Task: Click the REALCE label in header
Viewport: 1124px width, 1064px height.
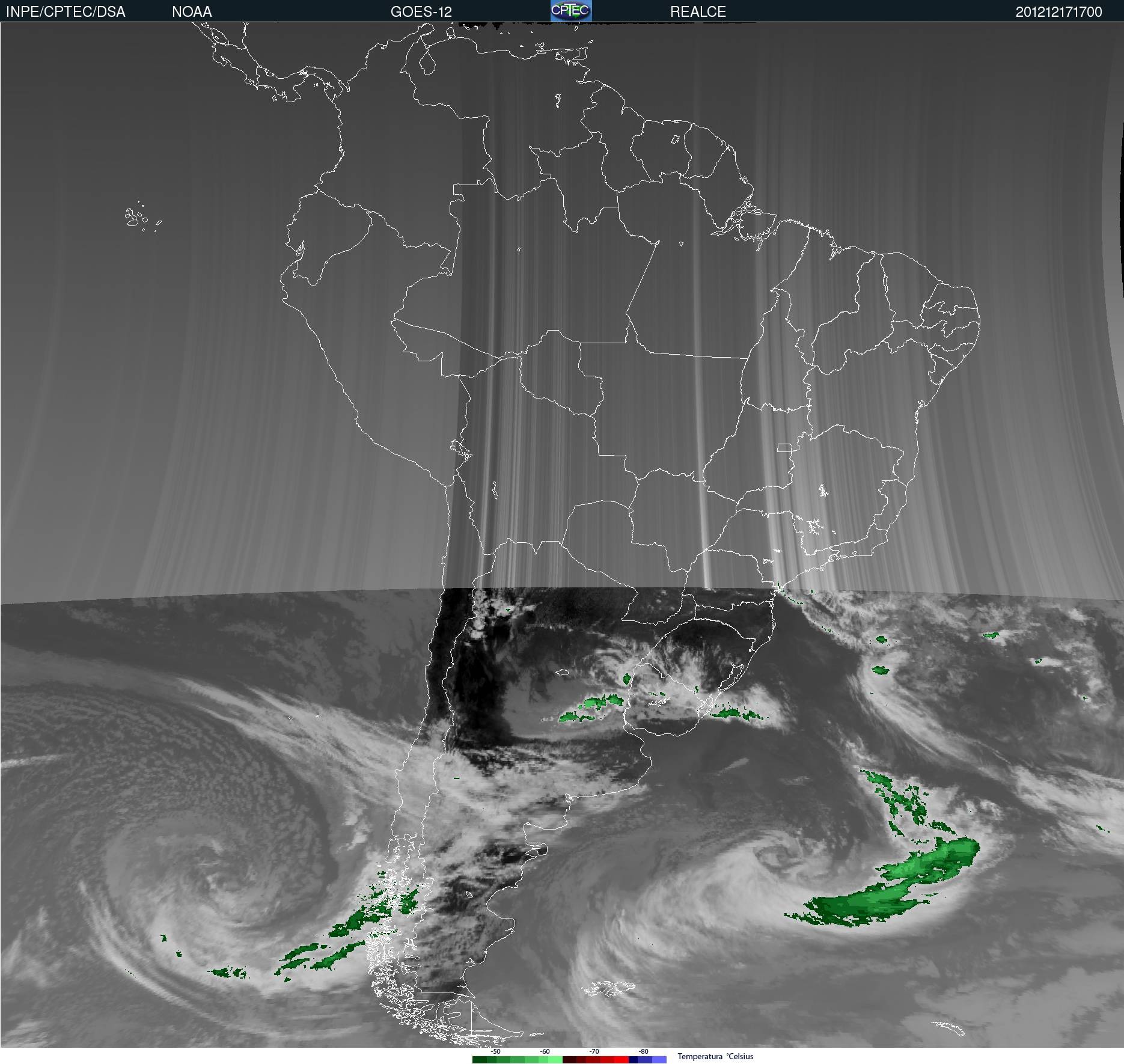Action: (x=698, y=11)
